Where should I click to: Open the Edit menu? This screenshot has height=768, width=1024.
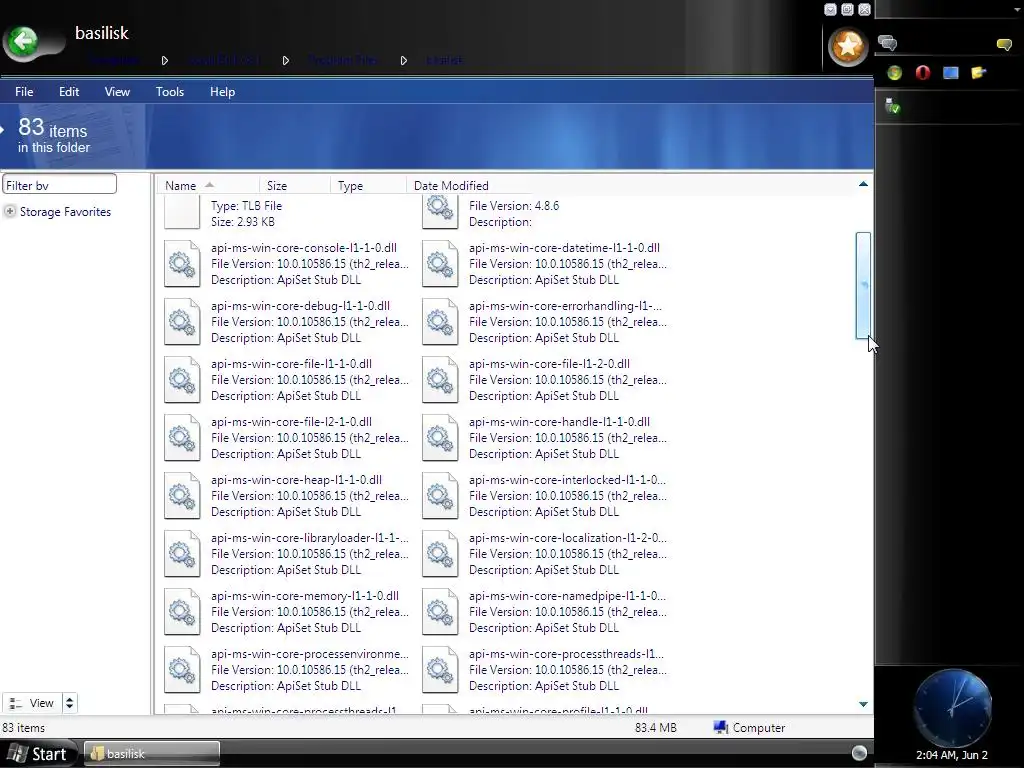pyautogui.click(x=69, y=91)
